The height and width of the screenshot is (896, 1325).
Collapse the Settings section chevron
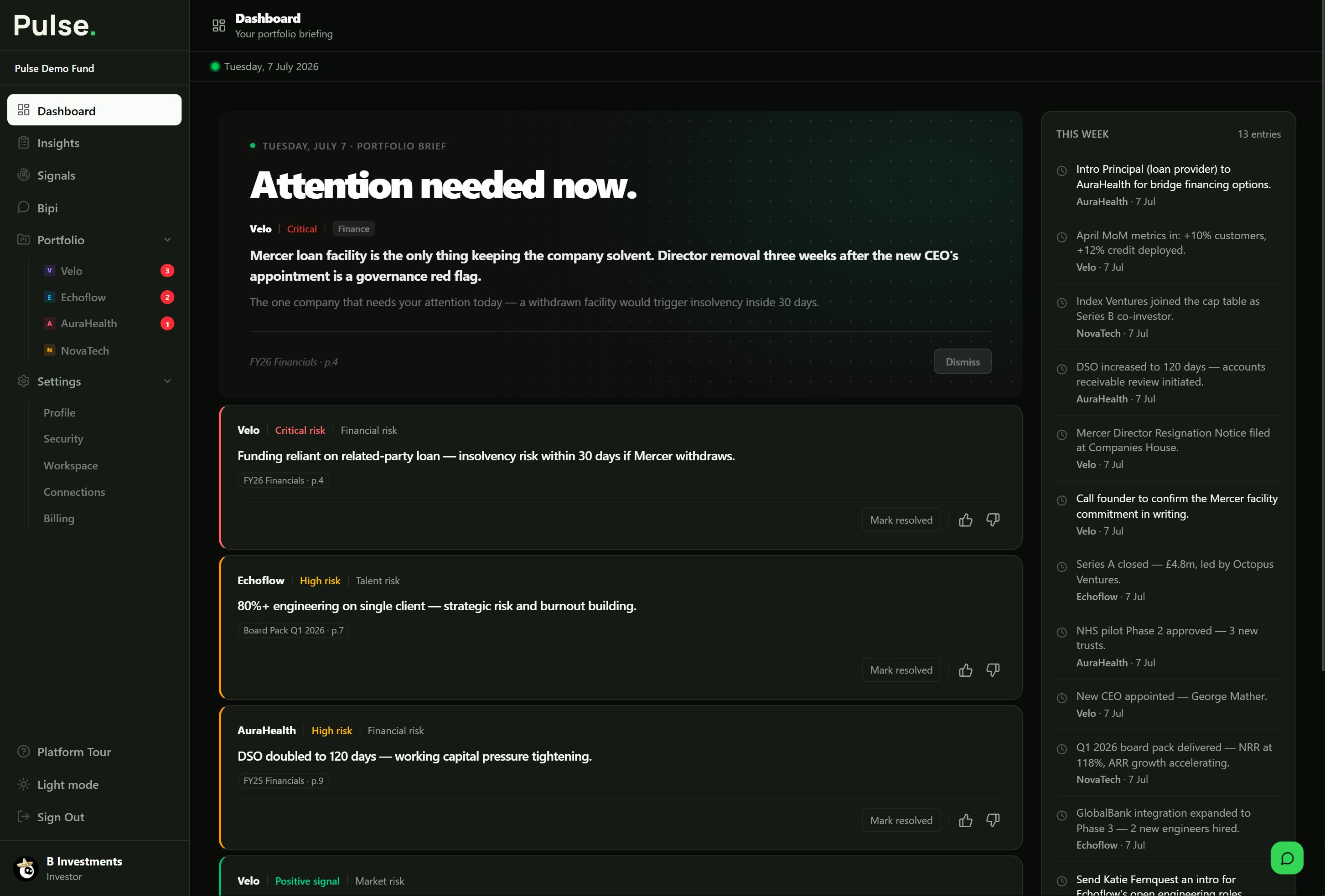pos(168,381)
